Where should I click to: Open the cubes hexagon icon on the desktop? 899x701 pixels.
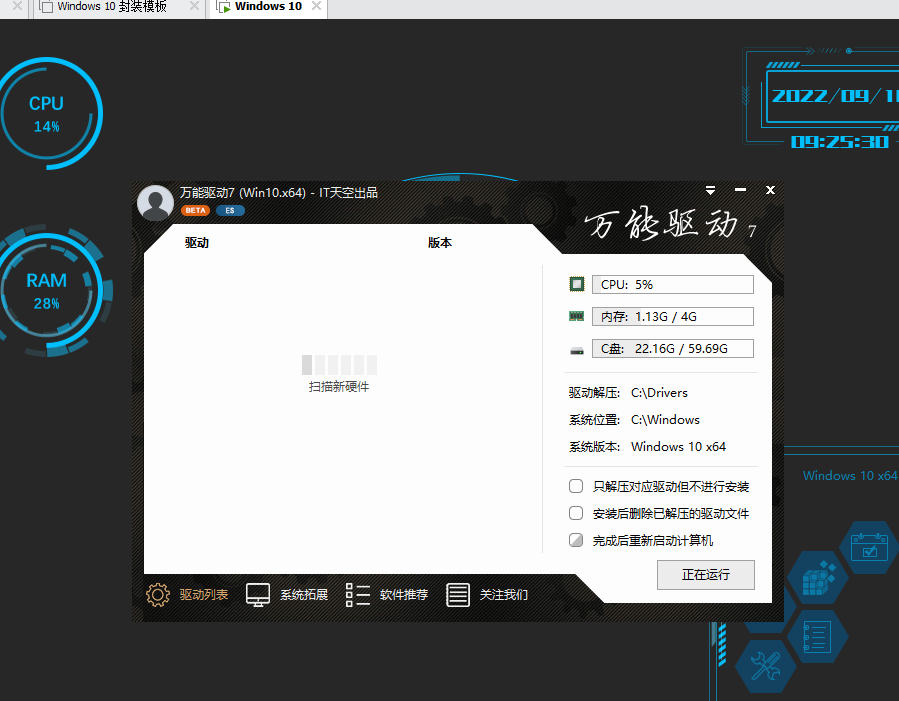[818, 578]
